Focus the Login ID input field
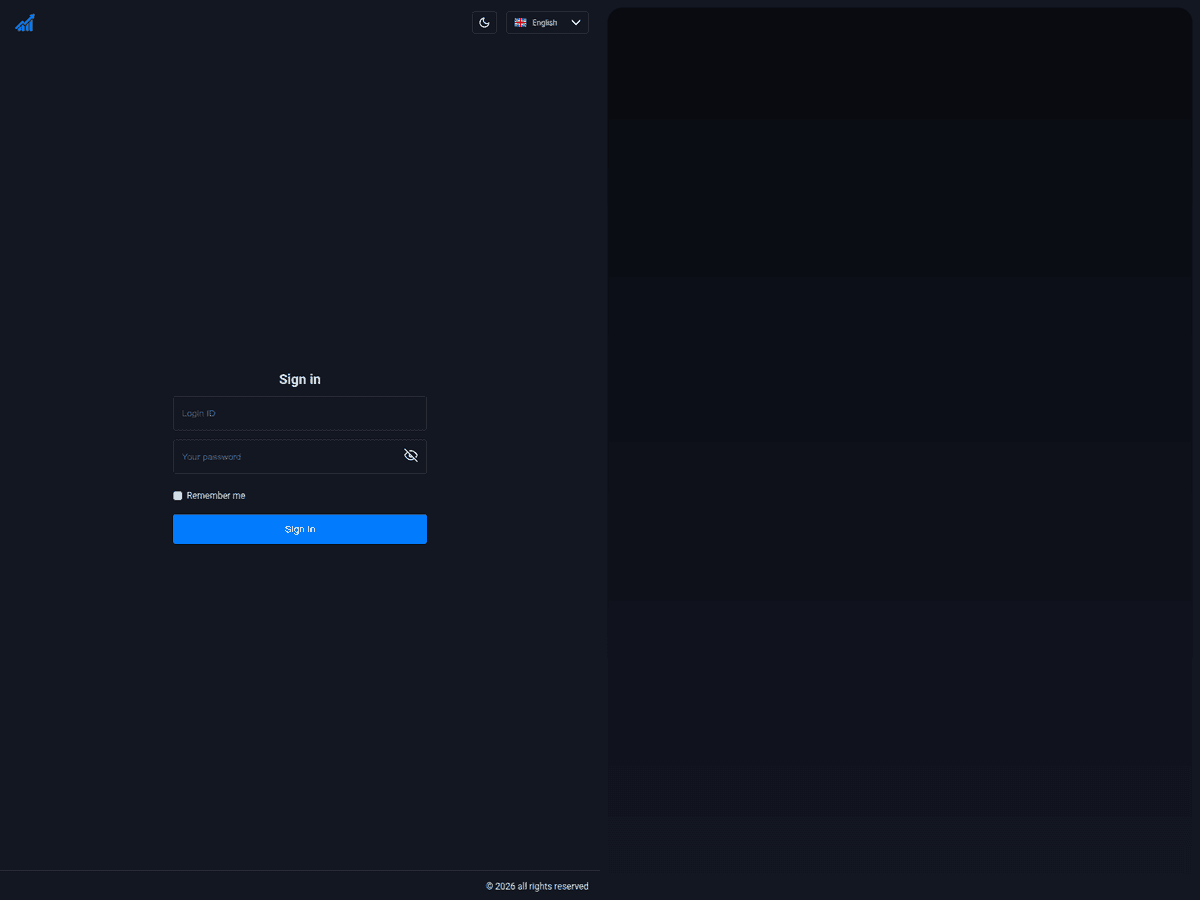This screenshot has height=900, width=1200. click(x=300, y=413)
